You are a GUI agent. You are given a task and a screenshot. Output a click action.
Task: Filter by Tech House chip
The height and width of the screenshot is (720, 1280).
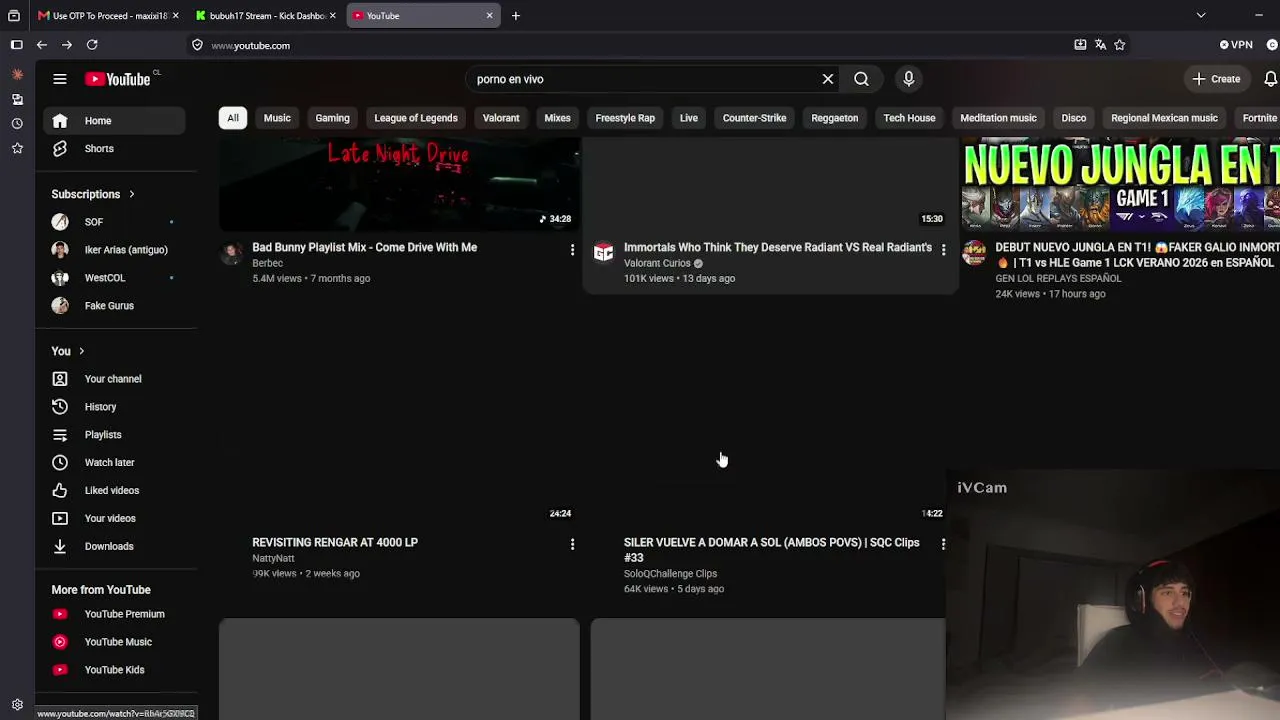(909, 118)
